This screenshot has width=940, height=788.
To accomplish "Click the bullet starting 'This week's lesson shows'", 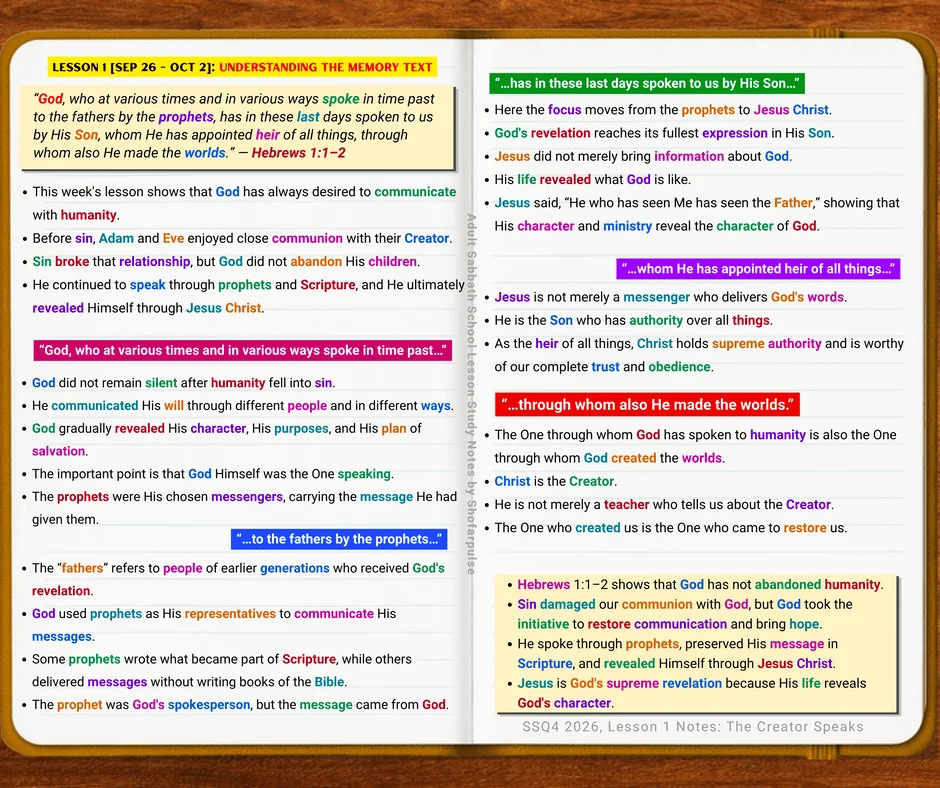I will [244, 203].
